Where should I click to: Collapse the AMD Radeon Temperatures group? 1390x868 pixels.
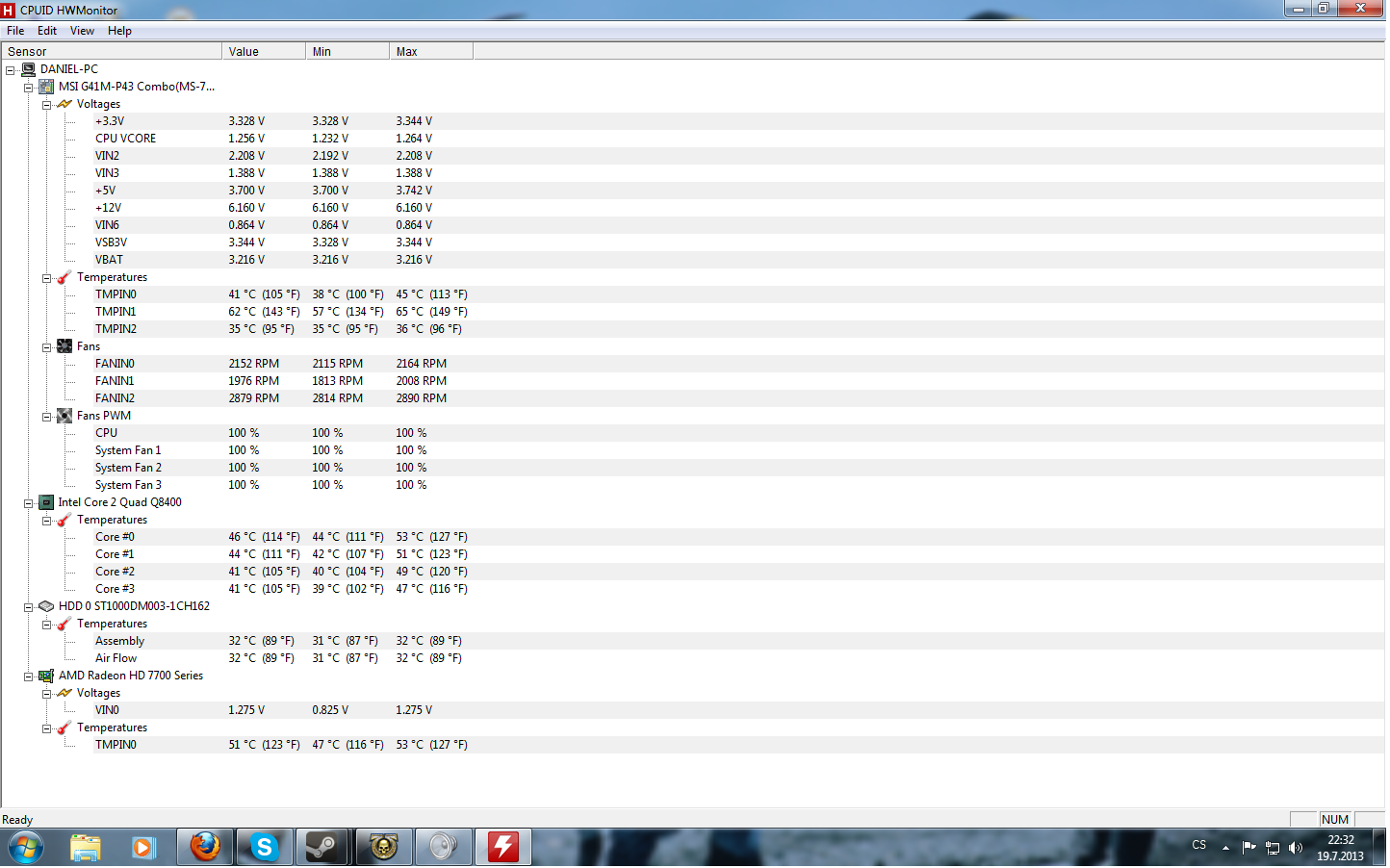46,728
